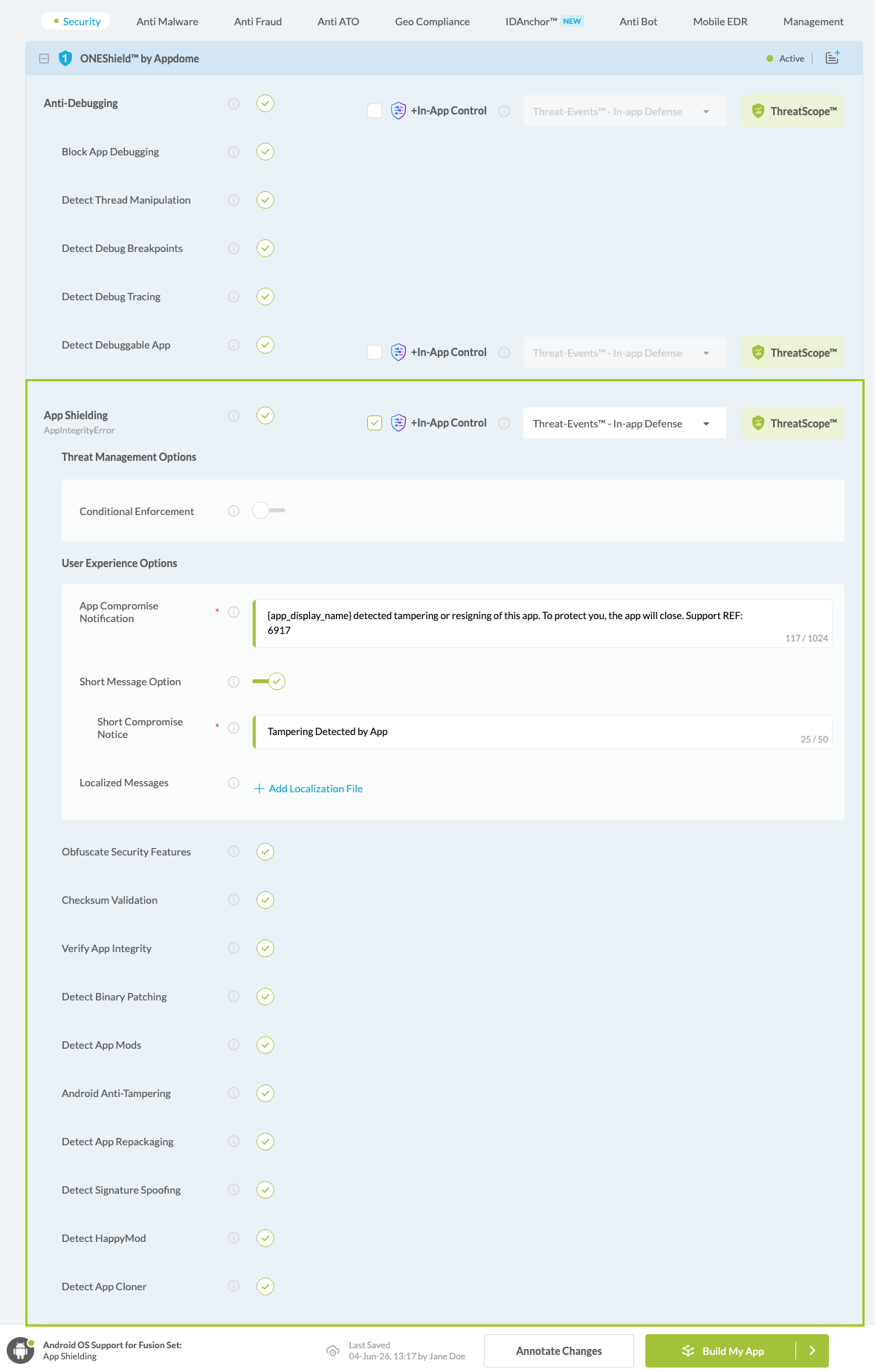Toggle Checksum Validation checkmark
875x1372 pixels.
pyautogui.click(x=265, y=900)
